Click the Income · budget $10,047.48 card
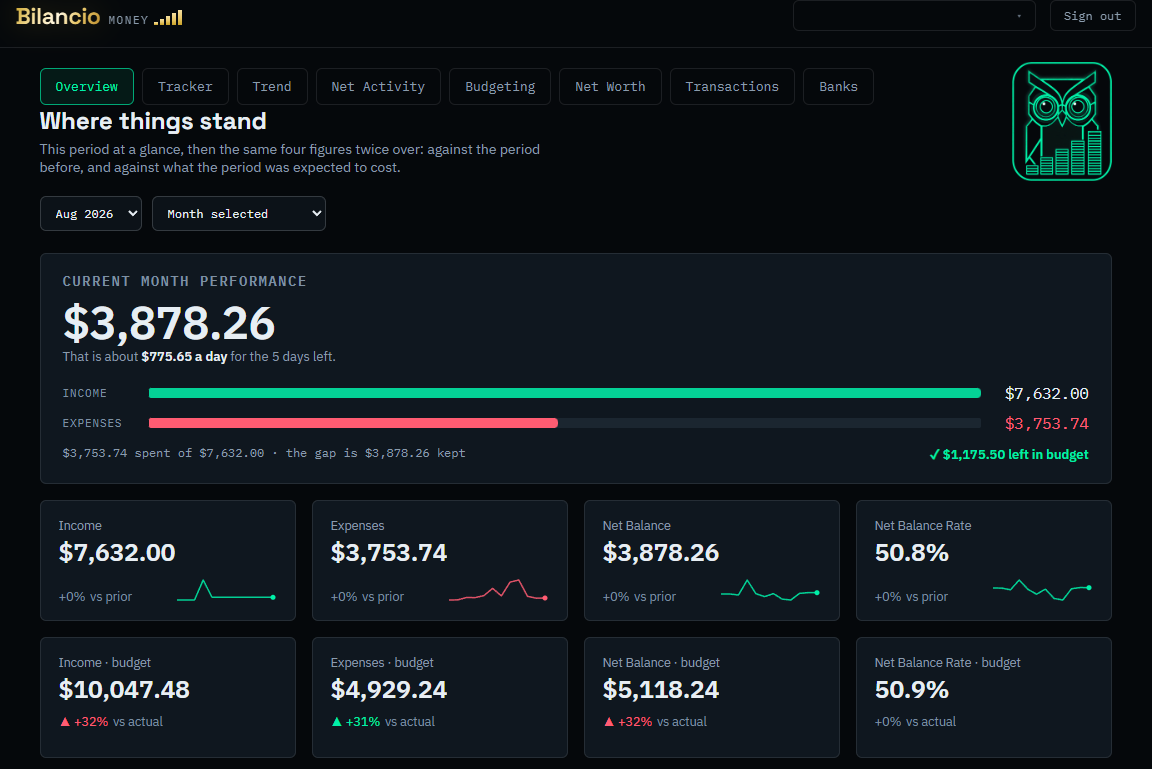The height and width of the screenshot is (769, 1152). tap(168, 697)
